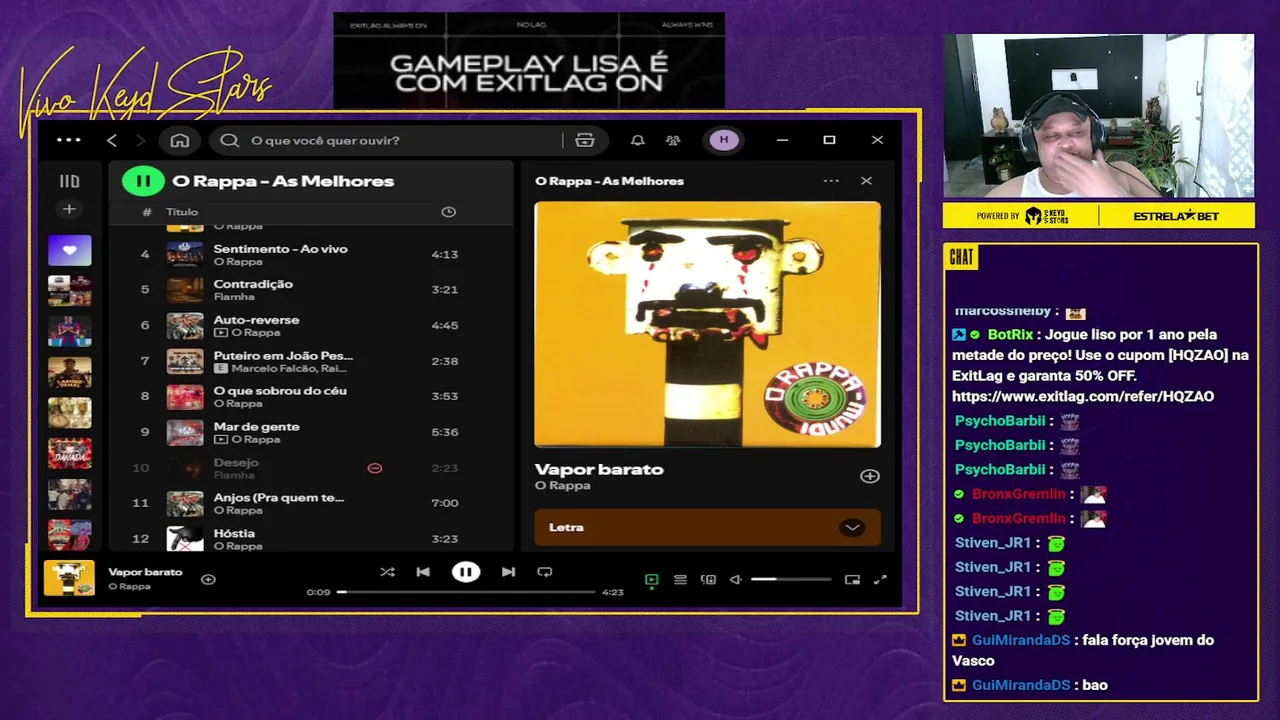Open the Spotify three-dots menu
1280x720 pixels.
coord(69,140)
